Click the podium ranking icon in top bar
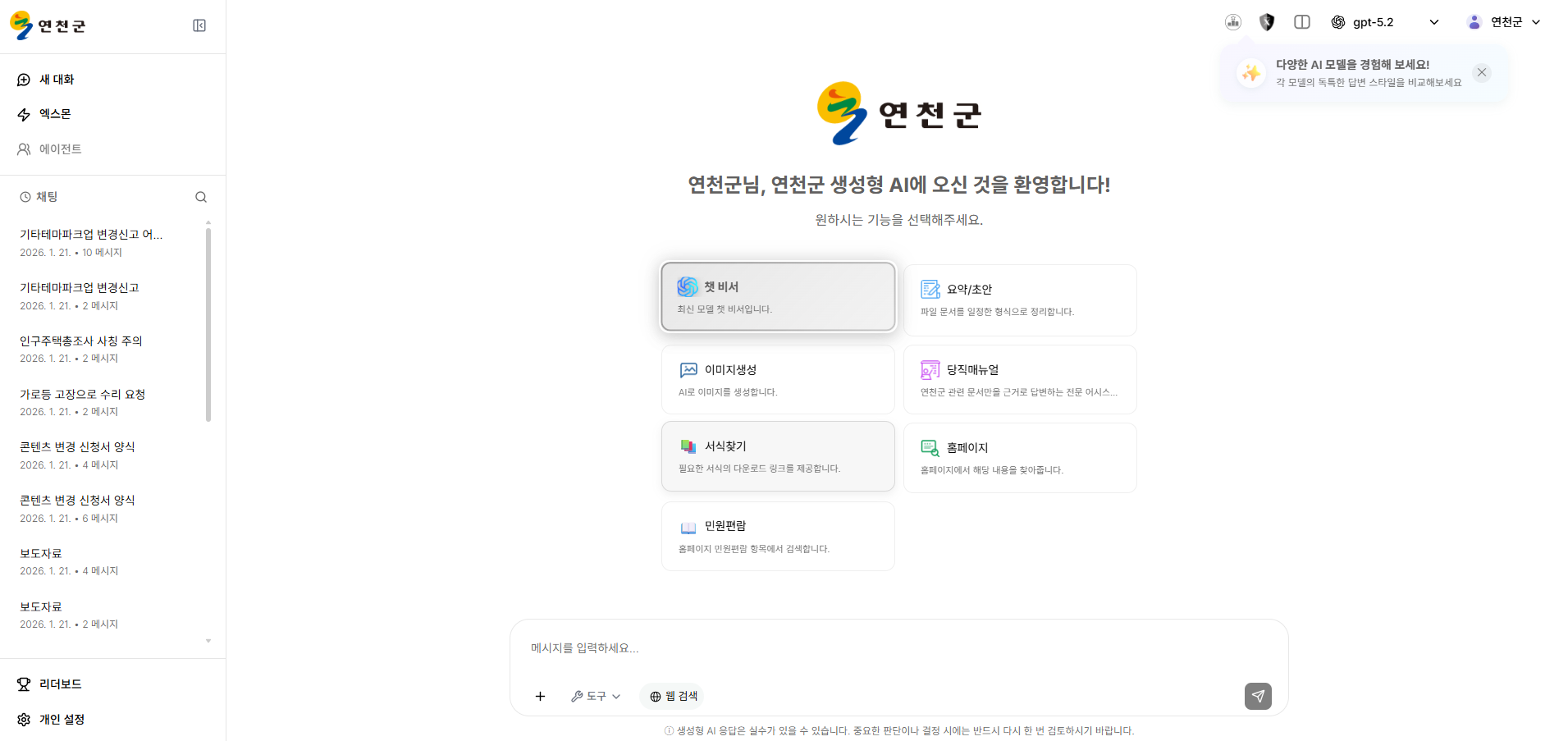This screenshot has height=741, width=1568. pyautogui.click(x=1233, y=22)
